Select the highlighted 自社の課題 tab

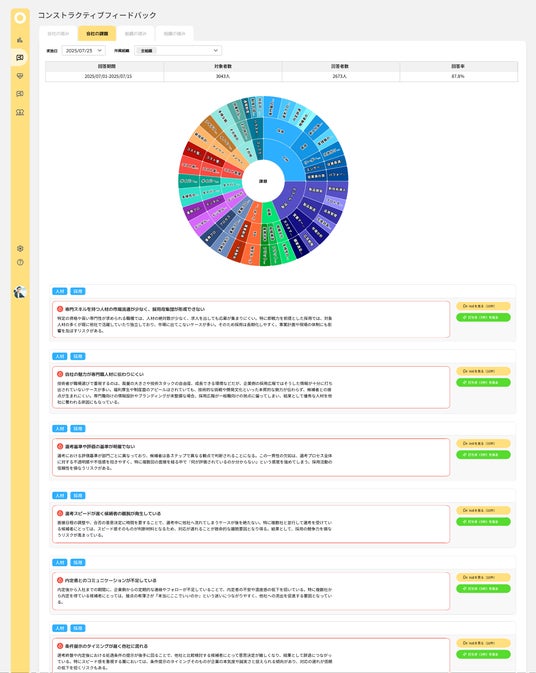coord(97,33)
